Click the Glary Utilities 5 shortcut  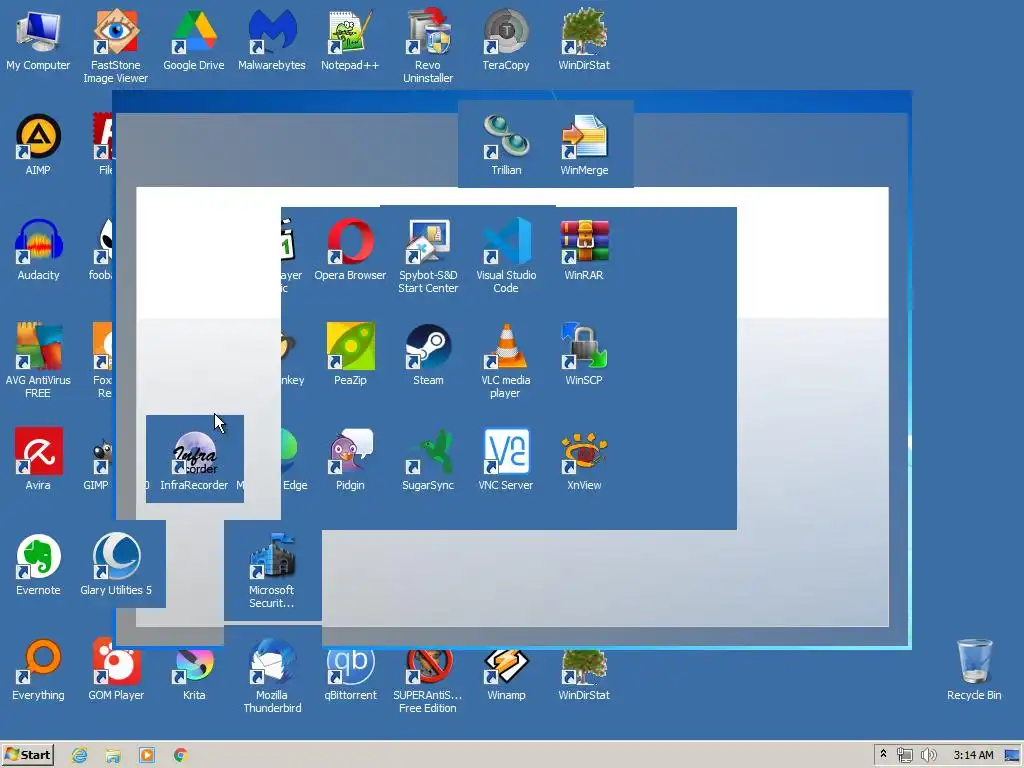pyautogui.click(x=116, y=564)
